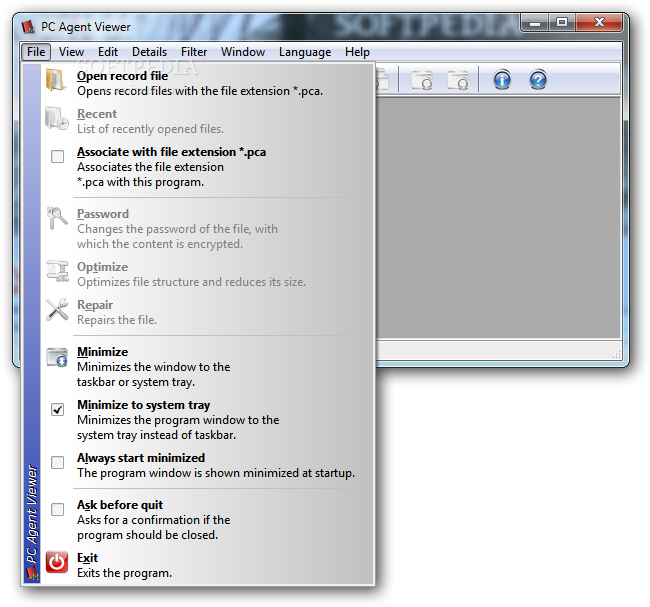Select the Minimize menu entry
The width and height of the screenshot is (650, 607).
207,367
